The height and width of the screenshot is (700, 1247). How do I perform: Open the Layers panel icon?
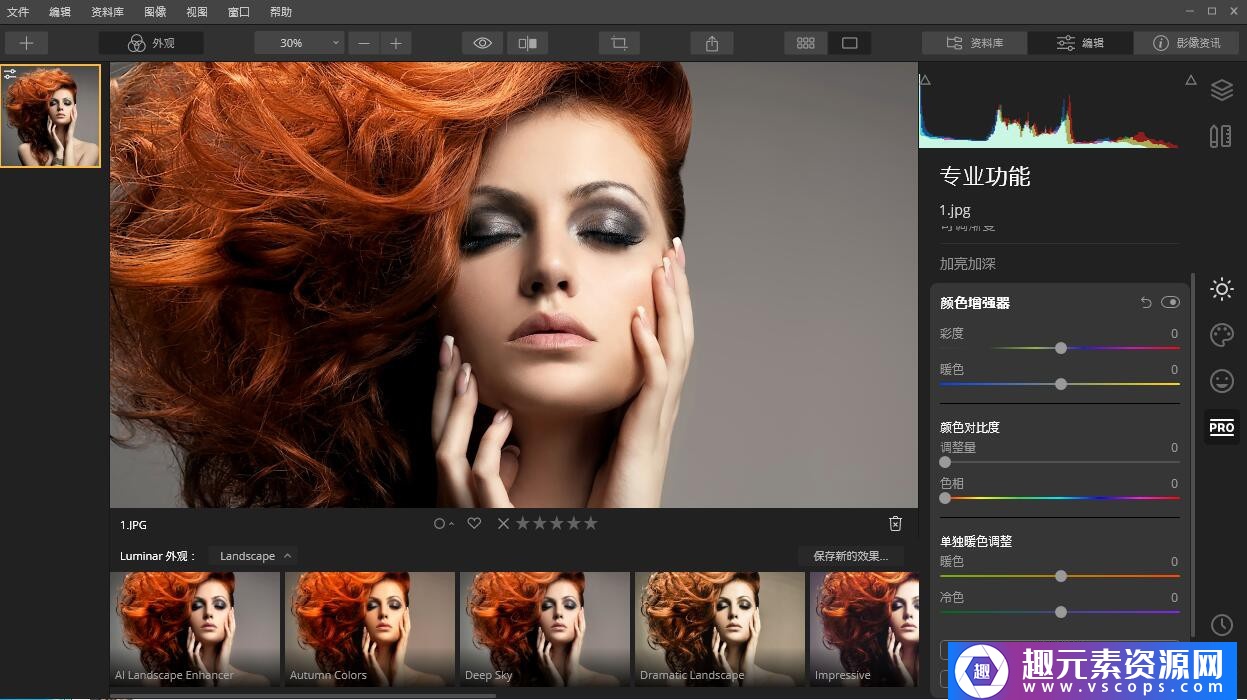pyautogui.click(x=1221, y=90)
